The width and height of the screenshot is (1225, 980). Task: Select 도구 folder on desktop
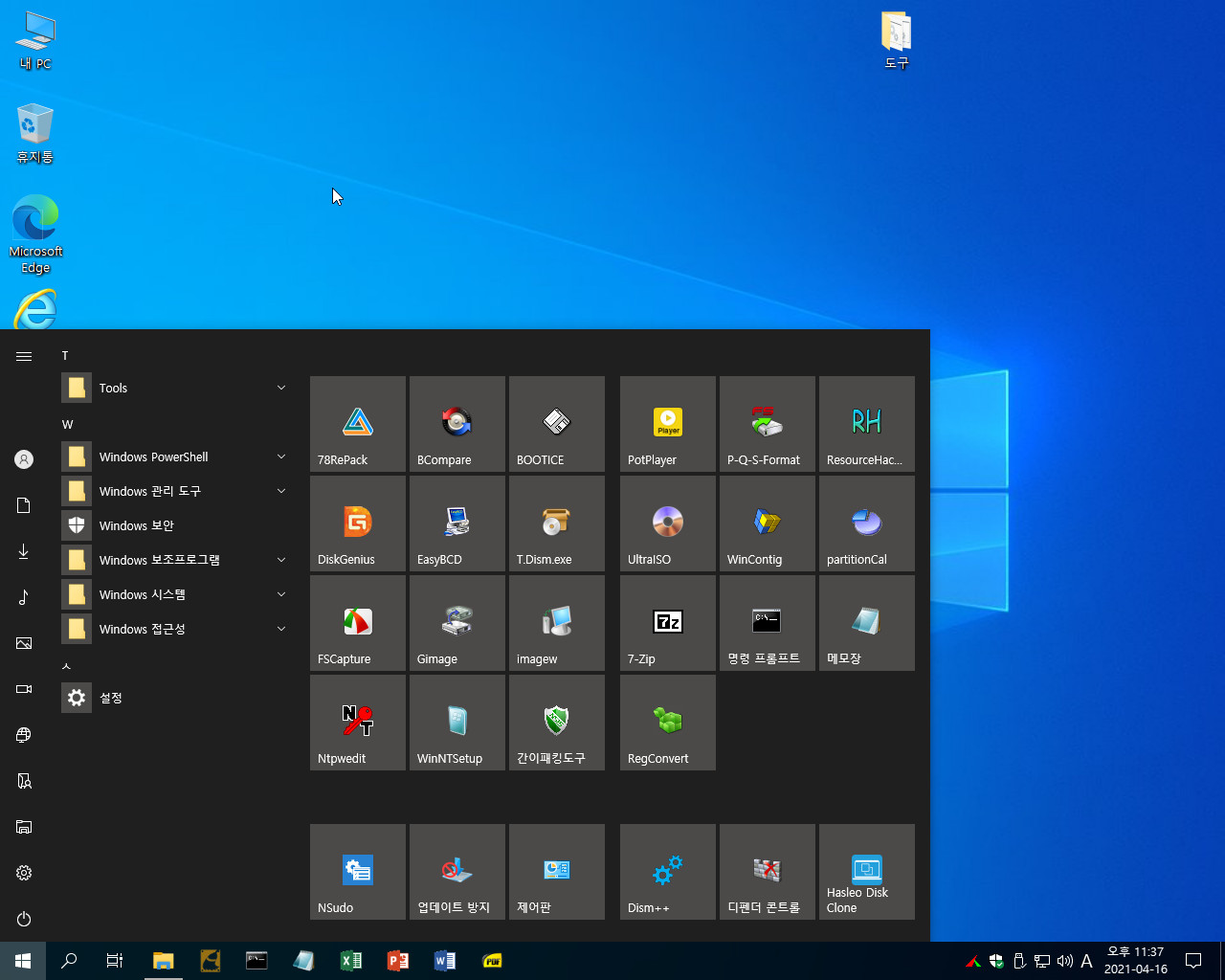897,41
